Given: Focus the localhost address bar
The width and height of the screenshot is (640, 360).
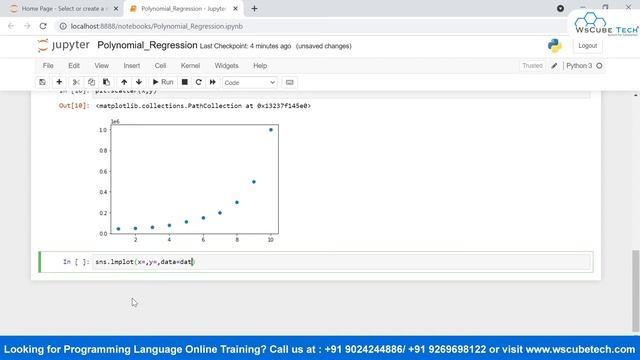Looking at the screenshot, I should click(157, 26).
